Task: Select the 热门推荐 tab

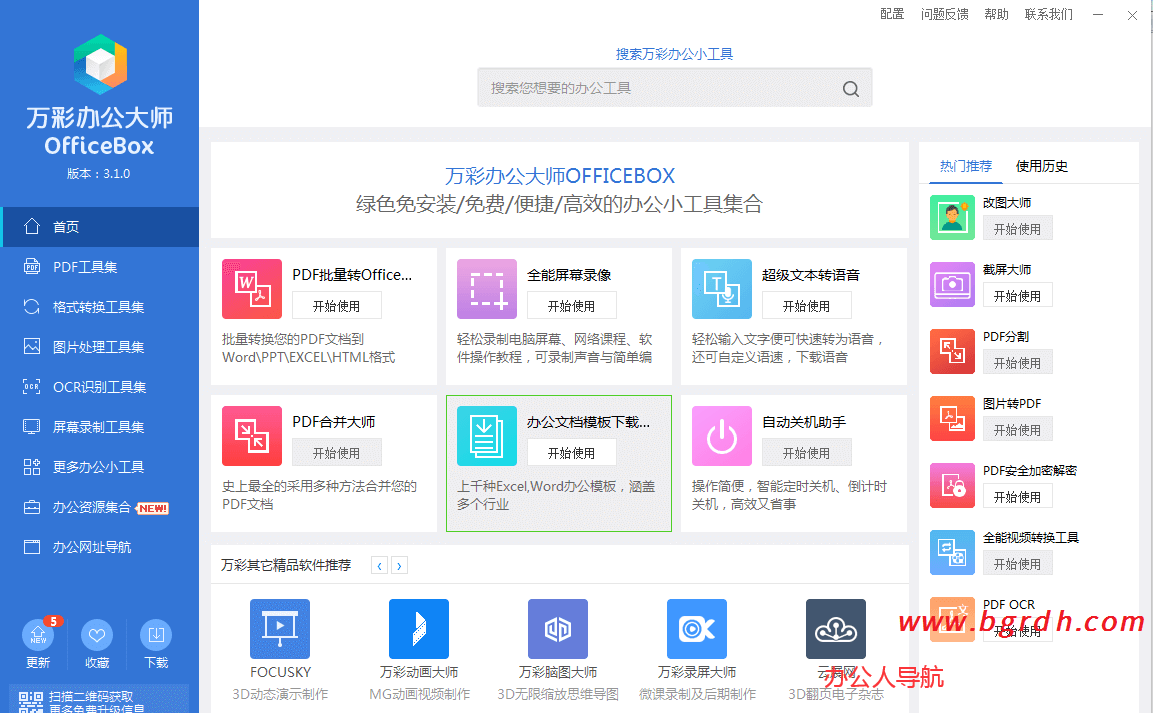Action: (x=966, y=165)
